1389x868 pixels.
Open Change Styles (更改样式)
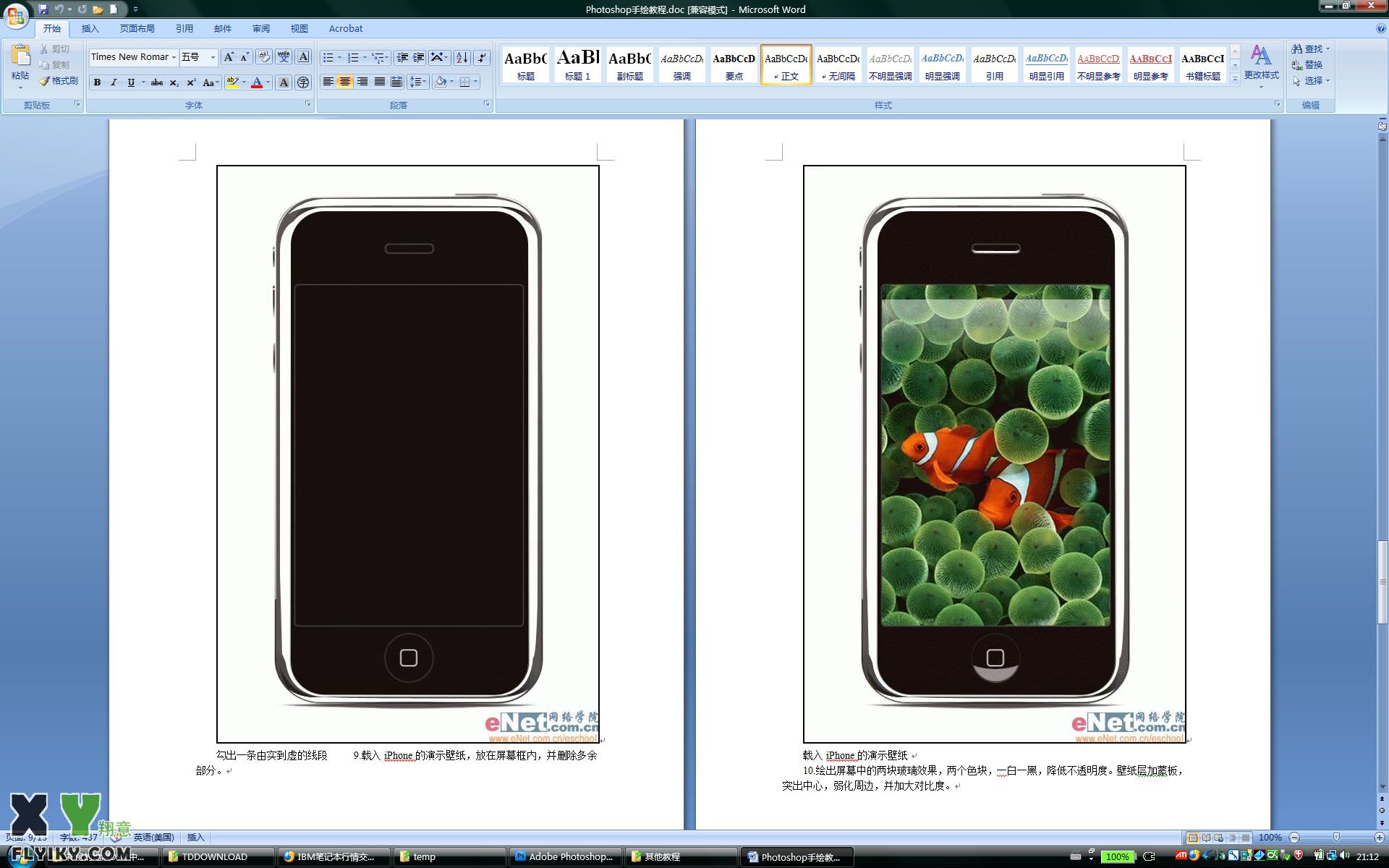1261,65
